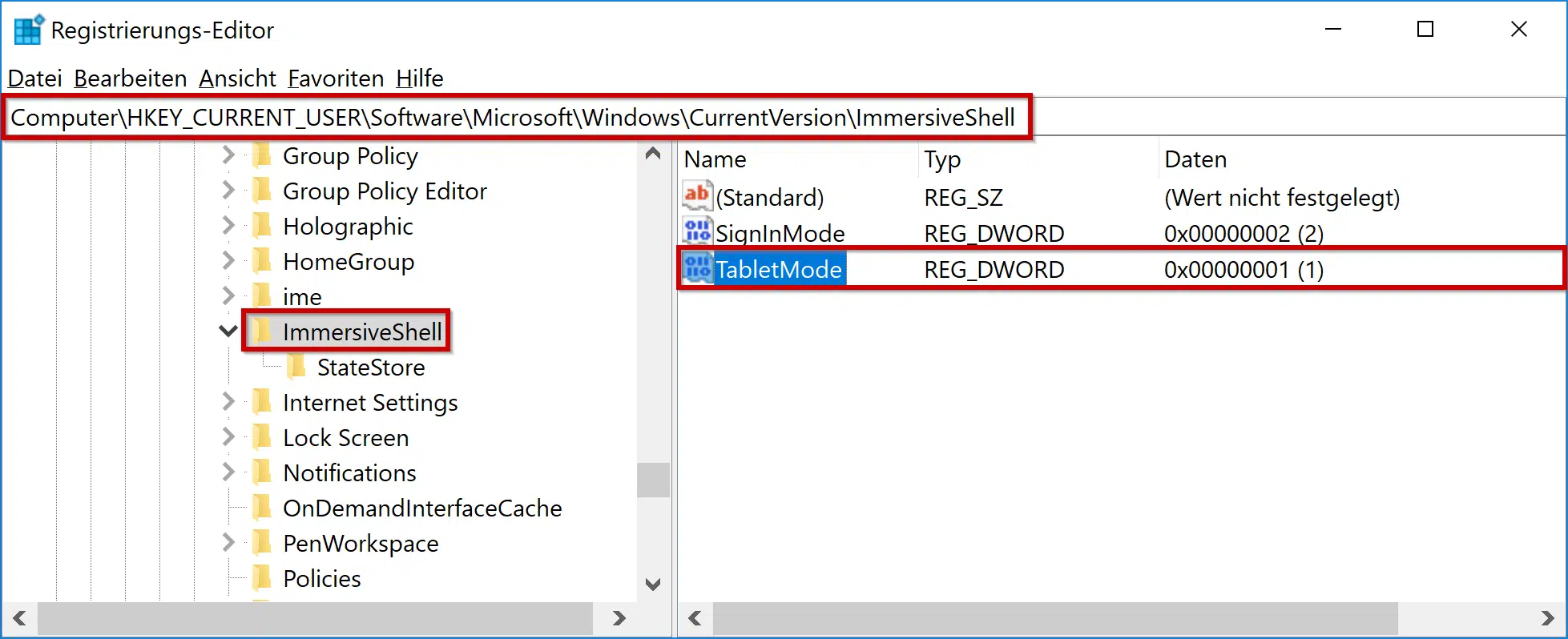Click the registry path address bar

click(x=513, y=117)
